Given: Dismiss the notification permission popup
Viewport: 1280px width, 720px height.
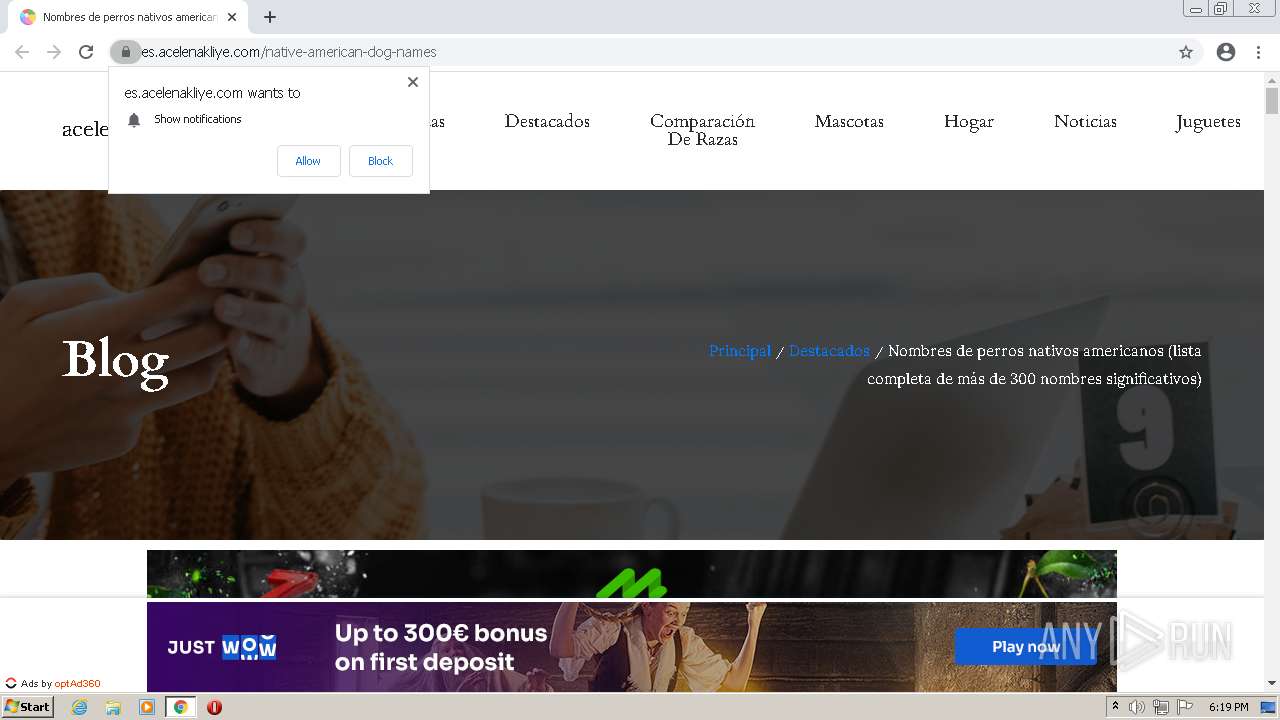Looking at the screenshot, I should coord(412,82).
